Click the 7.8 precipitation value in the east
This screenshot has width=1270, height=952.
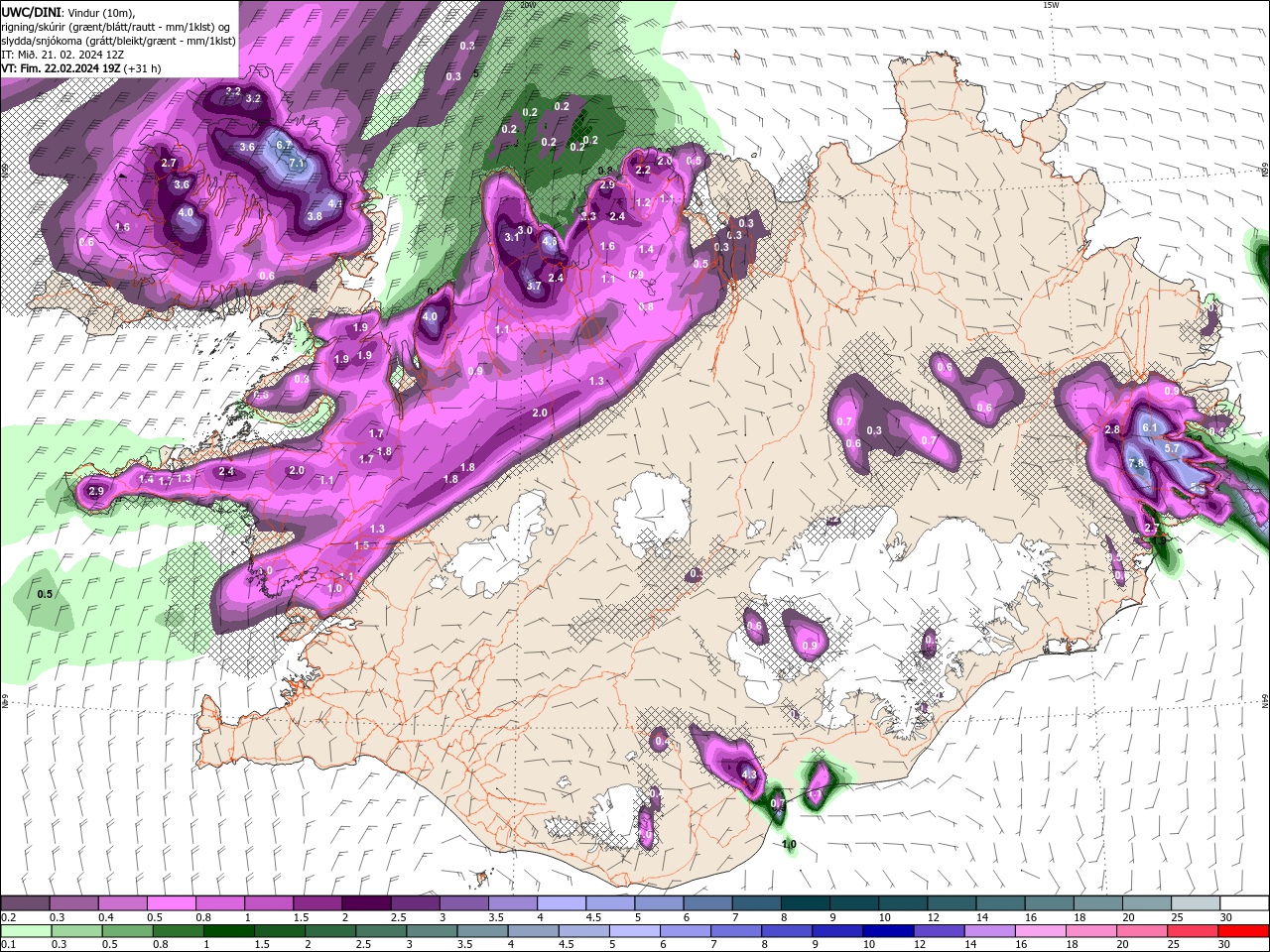1137,463
